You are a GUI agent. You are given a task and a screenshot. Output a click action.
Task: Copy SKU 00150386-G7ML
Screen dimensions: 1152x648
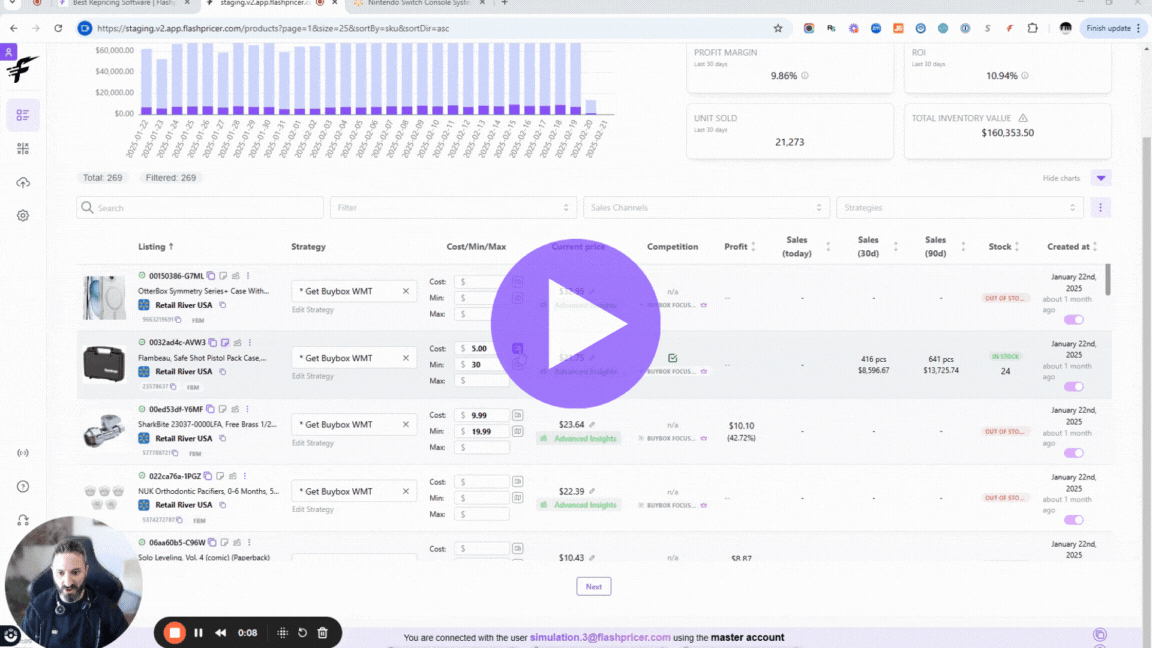point(211,276)
